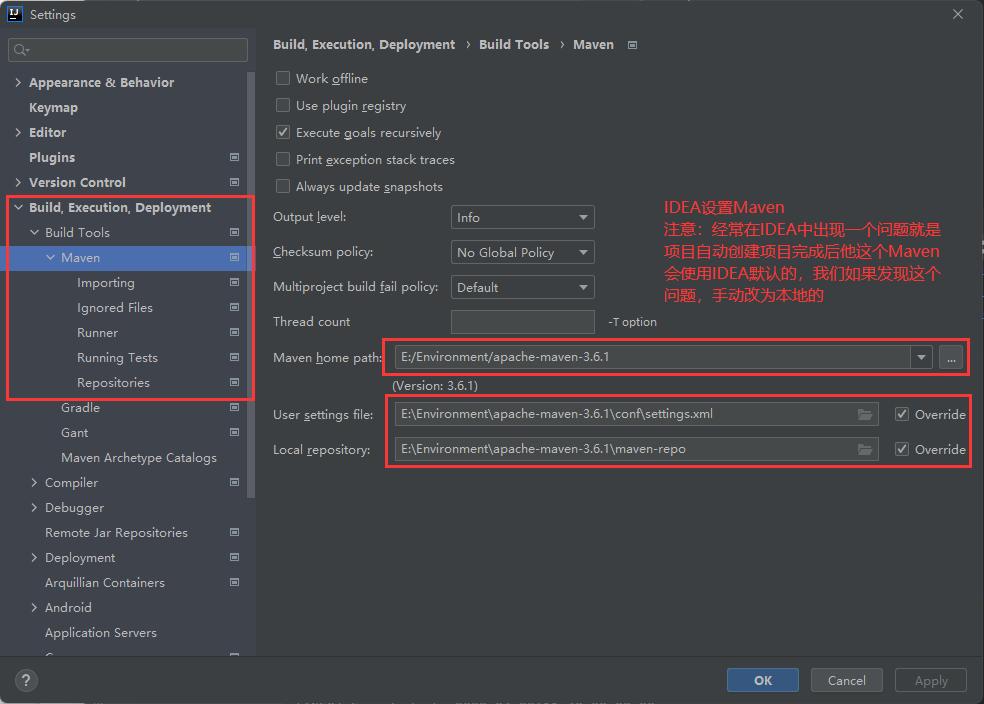Open the help question mark button
Screen dimensions: 984x704
(26, 680)
